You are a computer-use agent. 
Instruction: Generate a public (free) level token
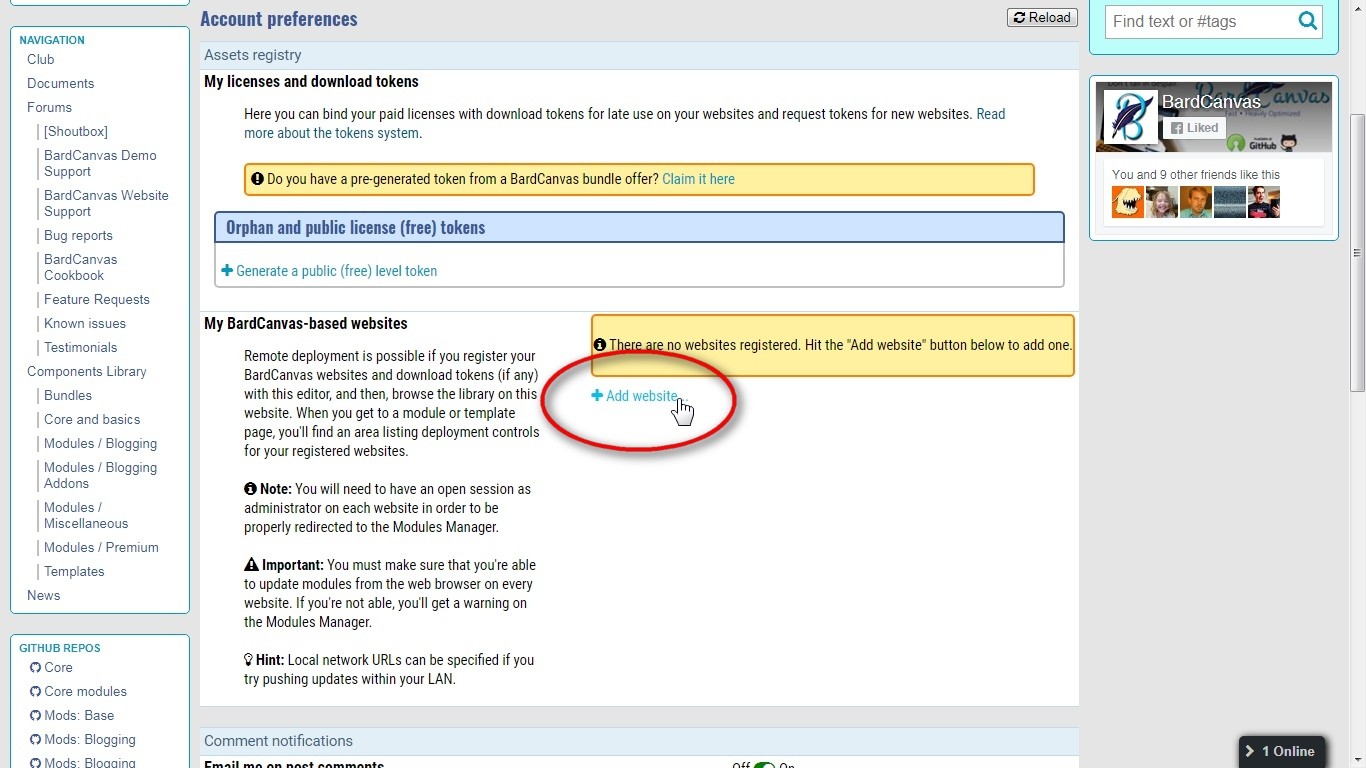click(x=329, y=271)
